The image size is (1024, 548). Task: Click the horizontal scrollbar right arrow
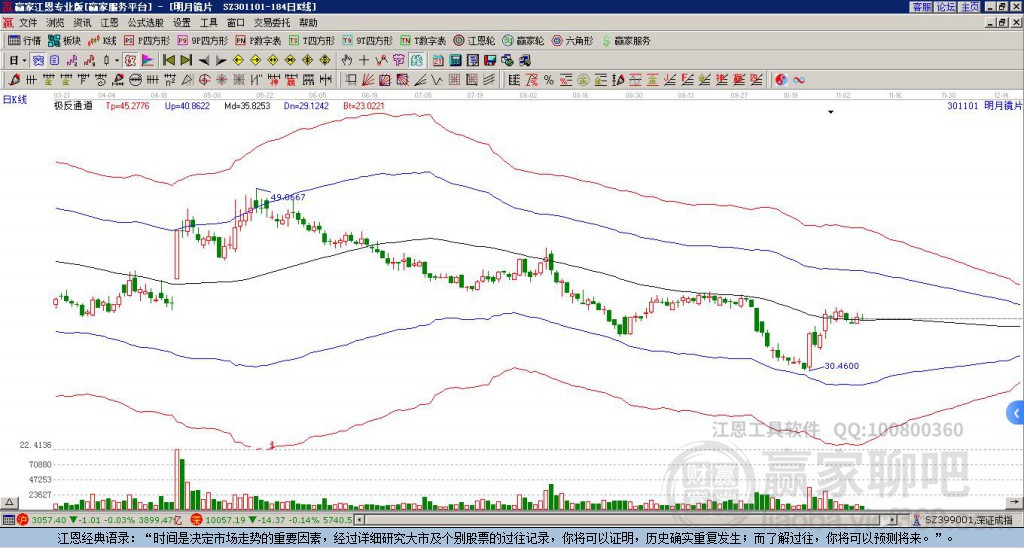893,520
